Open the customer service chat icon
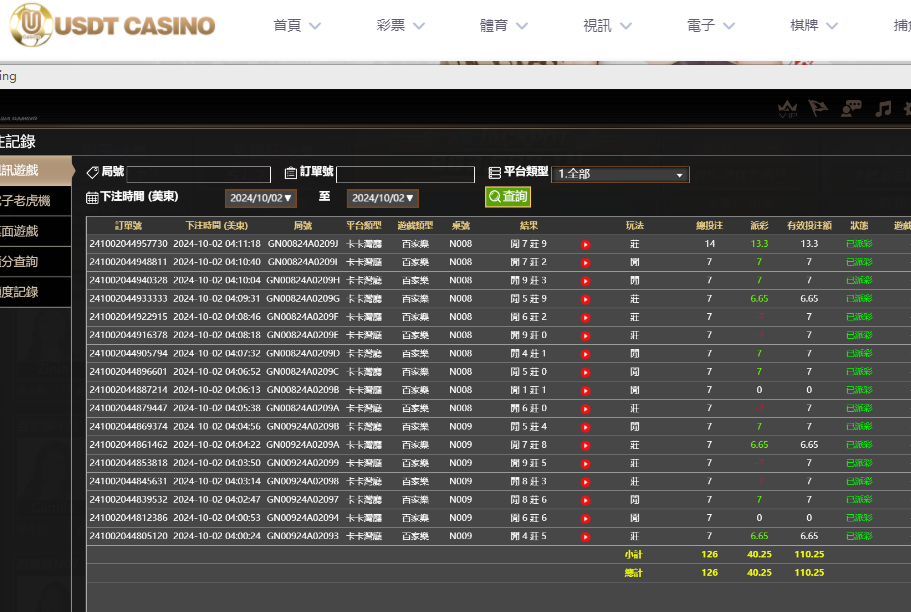Screen dimensions: 911x612 tap(851, 108)
